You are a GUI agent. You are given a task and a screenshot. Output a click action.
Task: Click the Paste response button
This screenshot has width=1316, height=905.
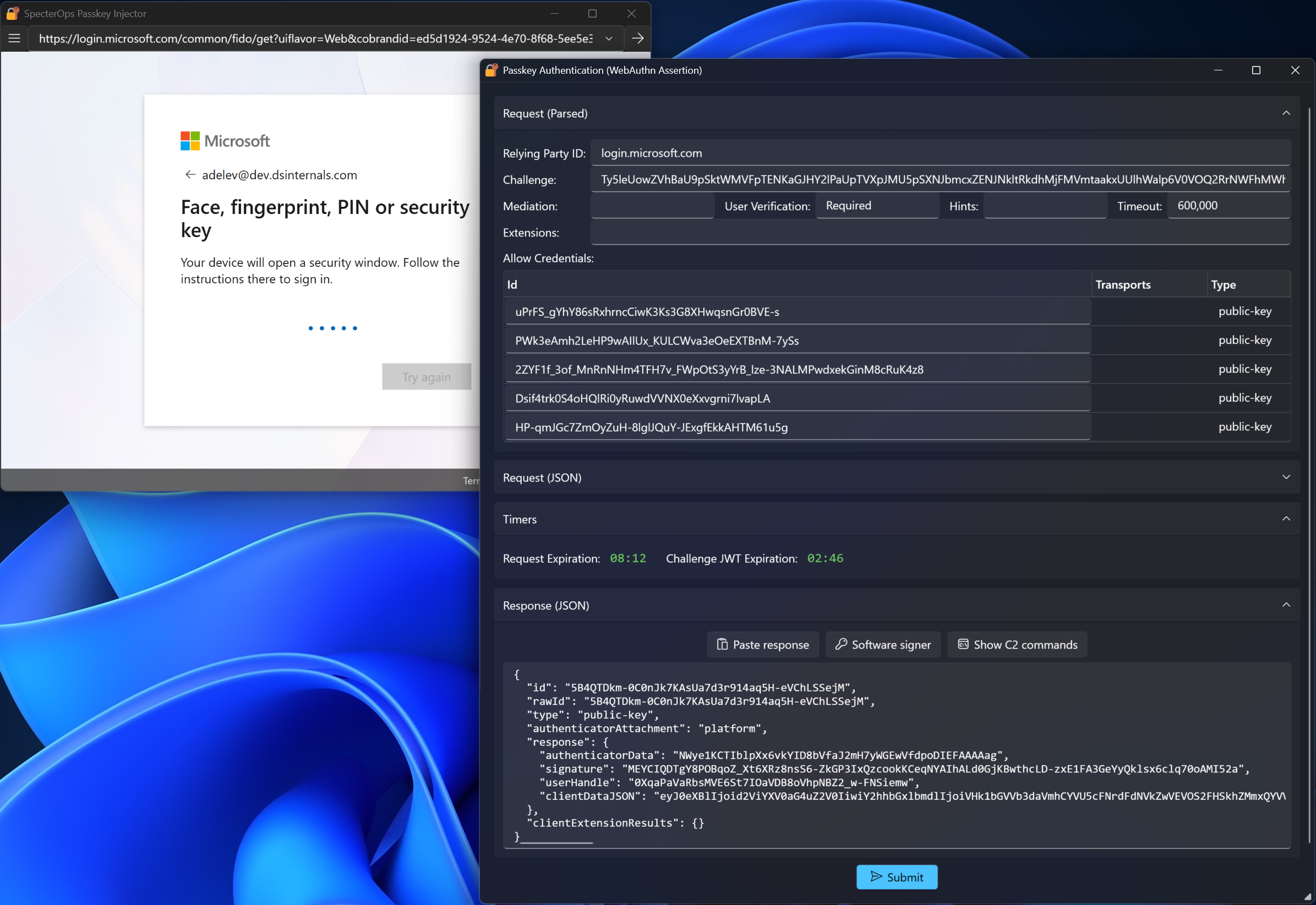763,645
